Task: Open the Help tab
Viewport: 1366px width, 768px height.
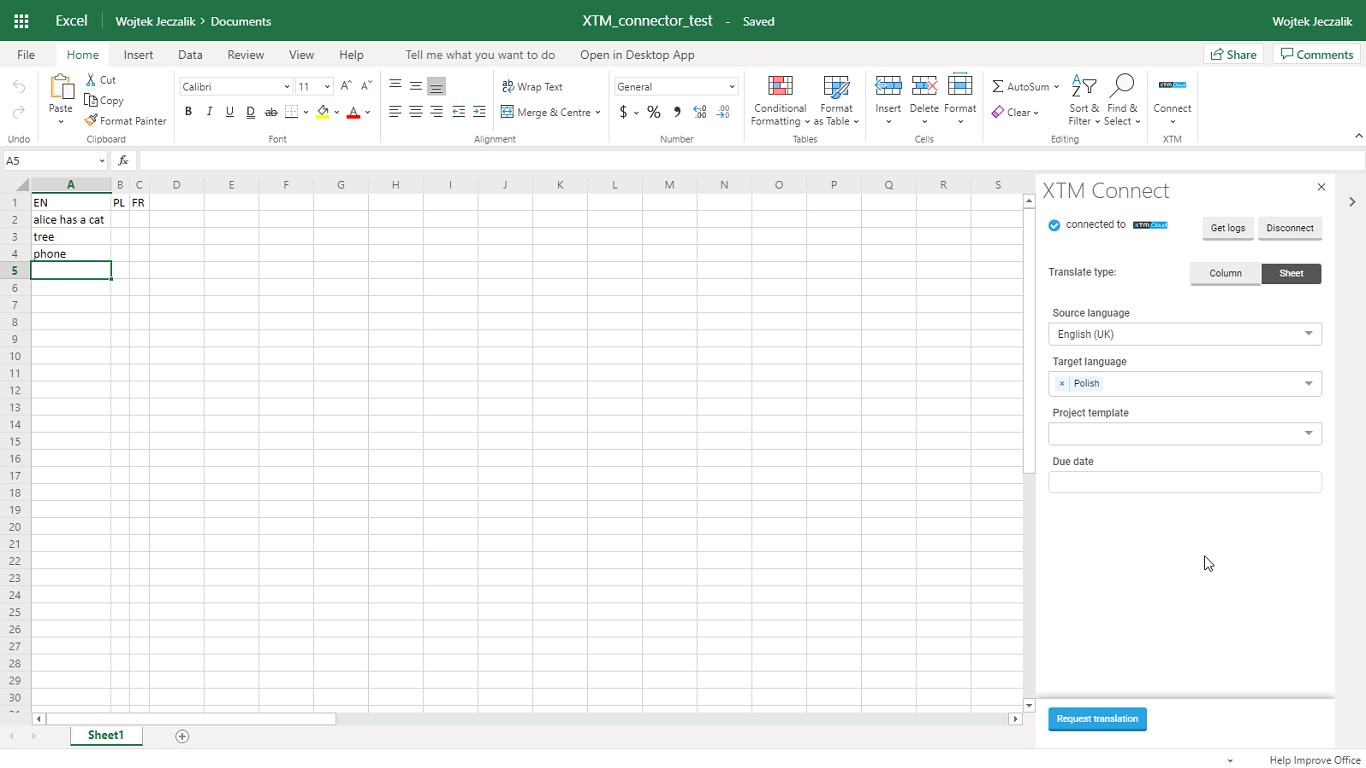Action: [x=351, y=55]
